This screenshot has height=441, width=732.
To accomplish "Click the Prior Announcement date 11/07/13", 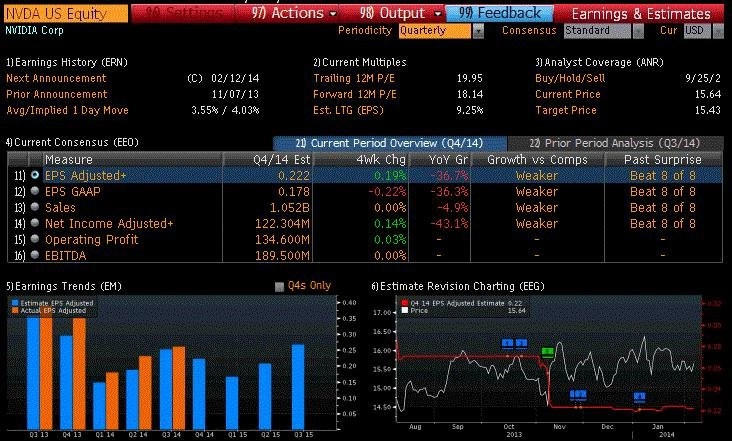I will click(x=235, y=94).
